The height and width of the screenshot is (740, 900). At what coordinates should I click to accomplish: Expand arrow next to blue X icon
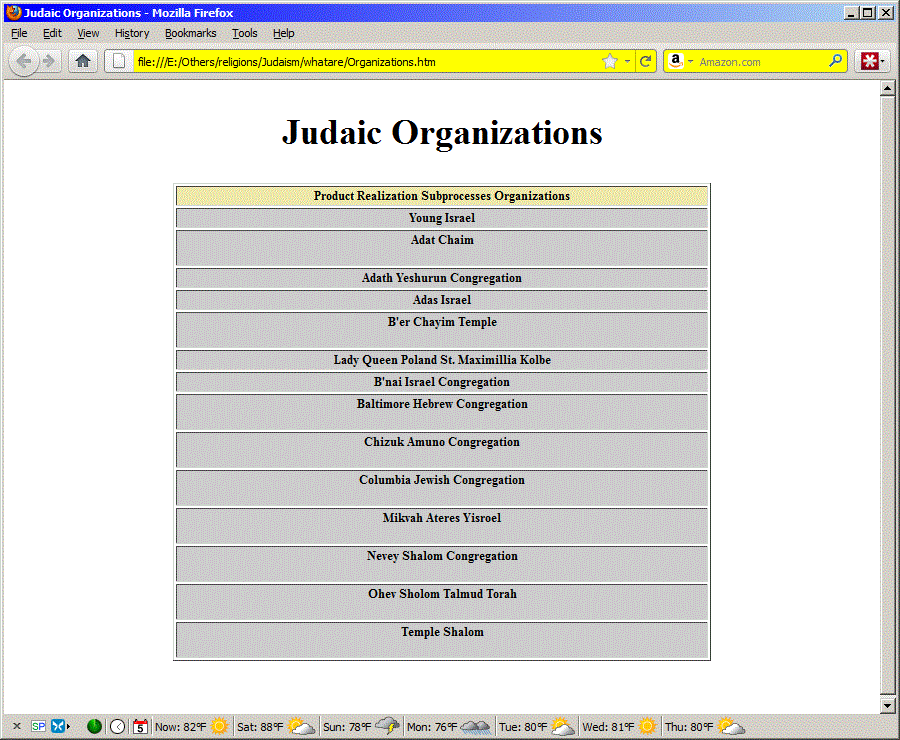click(68, 726)
